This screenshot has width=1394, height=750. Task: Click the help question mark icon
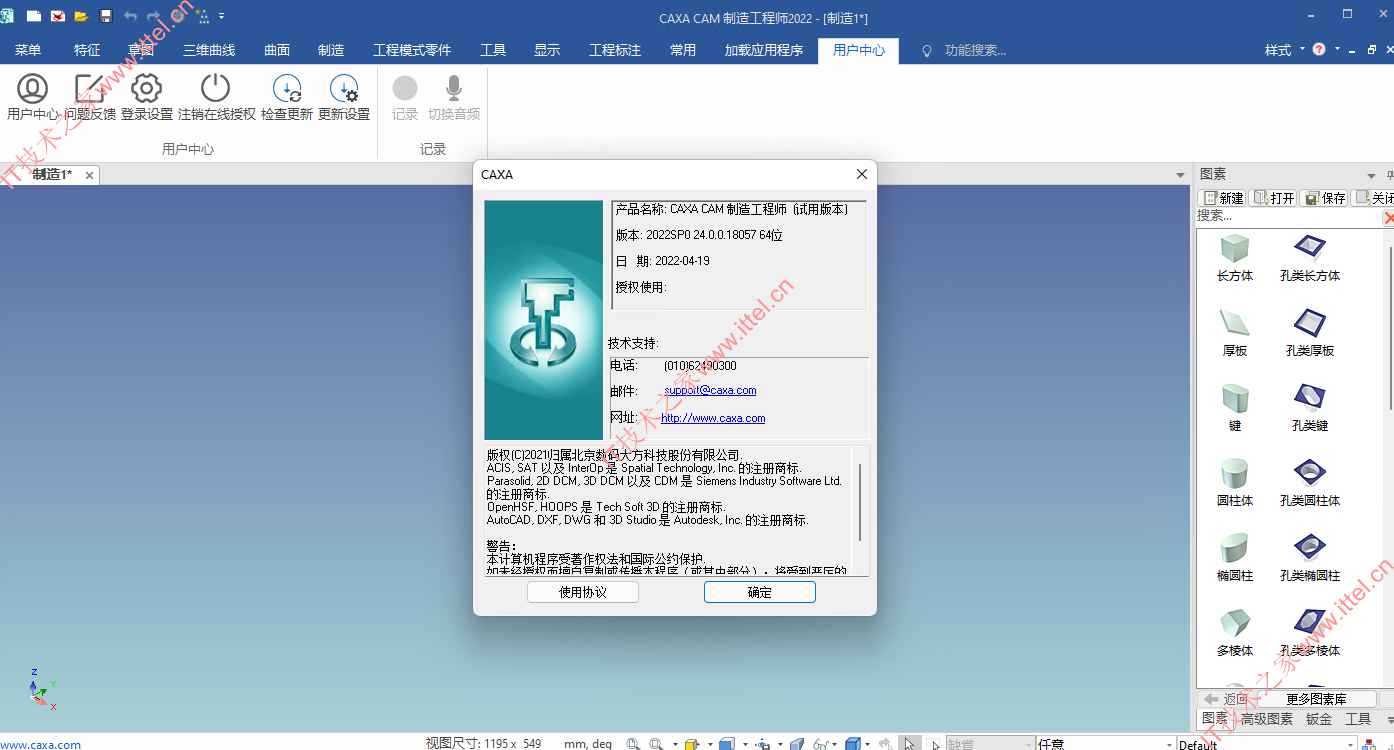[x=1319, y=49]
